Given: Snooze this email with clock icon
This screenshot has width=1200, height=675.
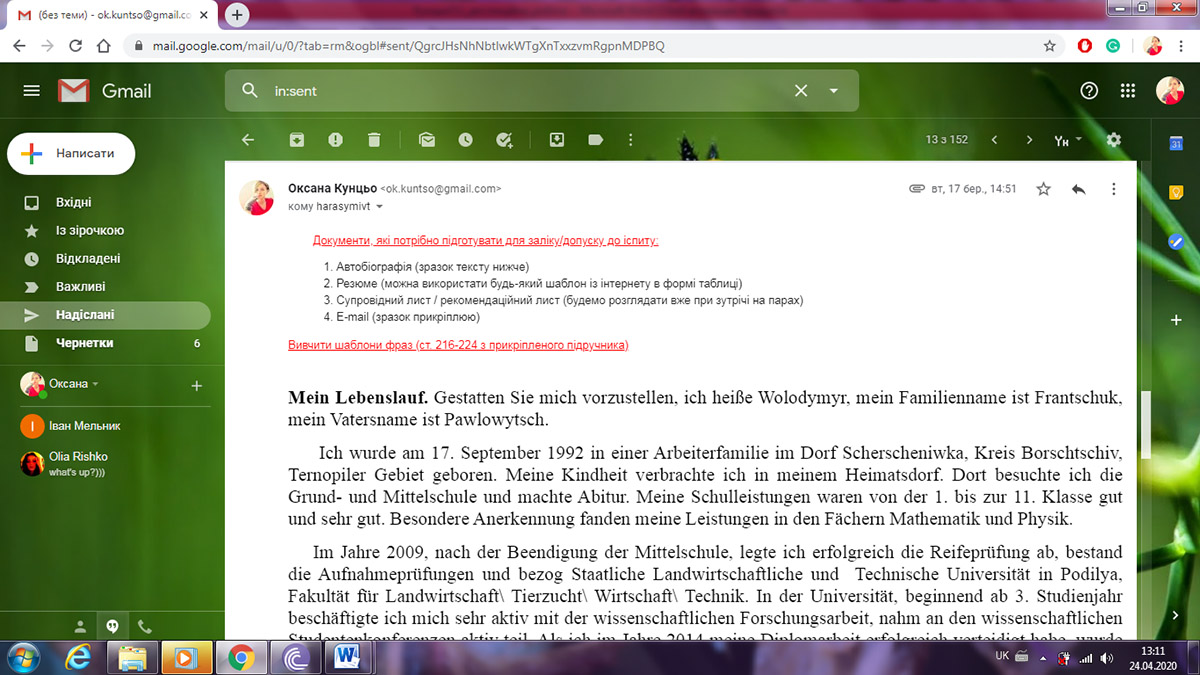Looking at the screenshot, I should (x=465, y=140).
